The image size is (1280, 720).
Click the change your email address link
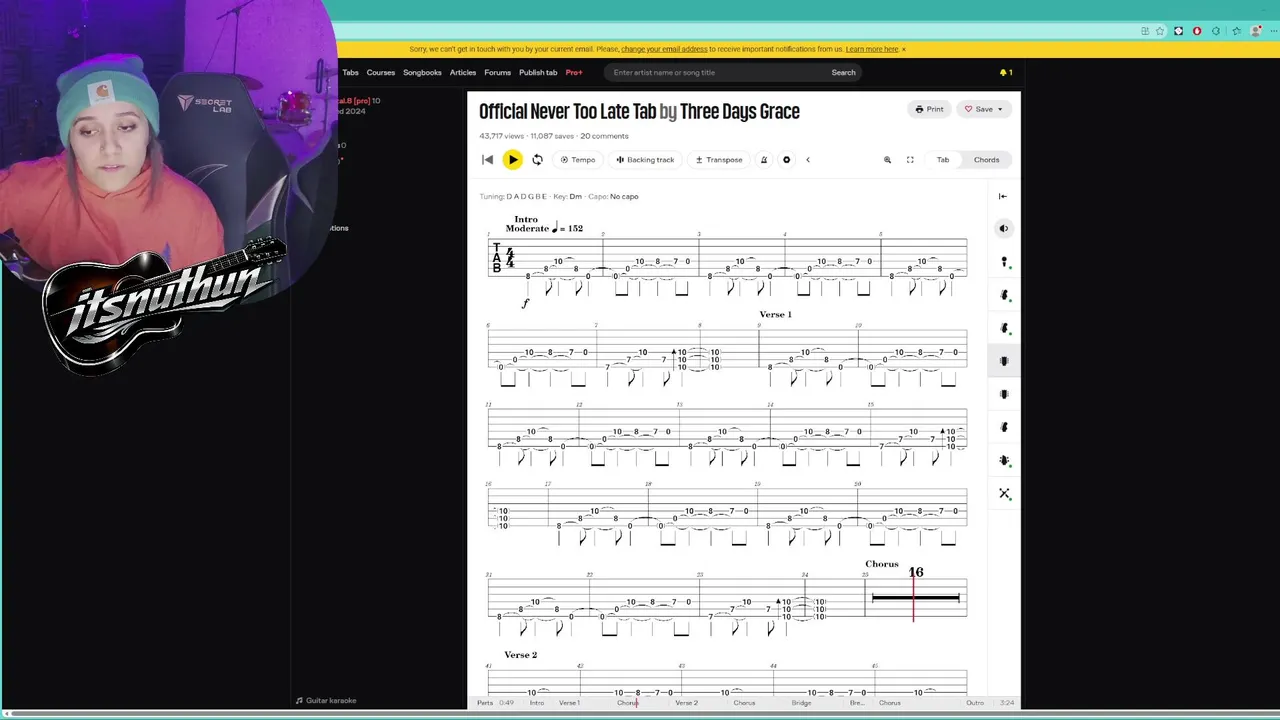tap(664, 49)
